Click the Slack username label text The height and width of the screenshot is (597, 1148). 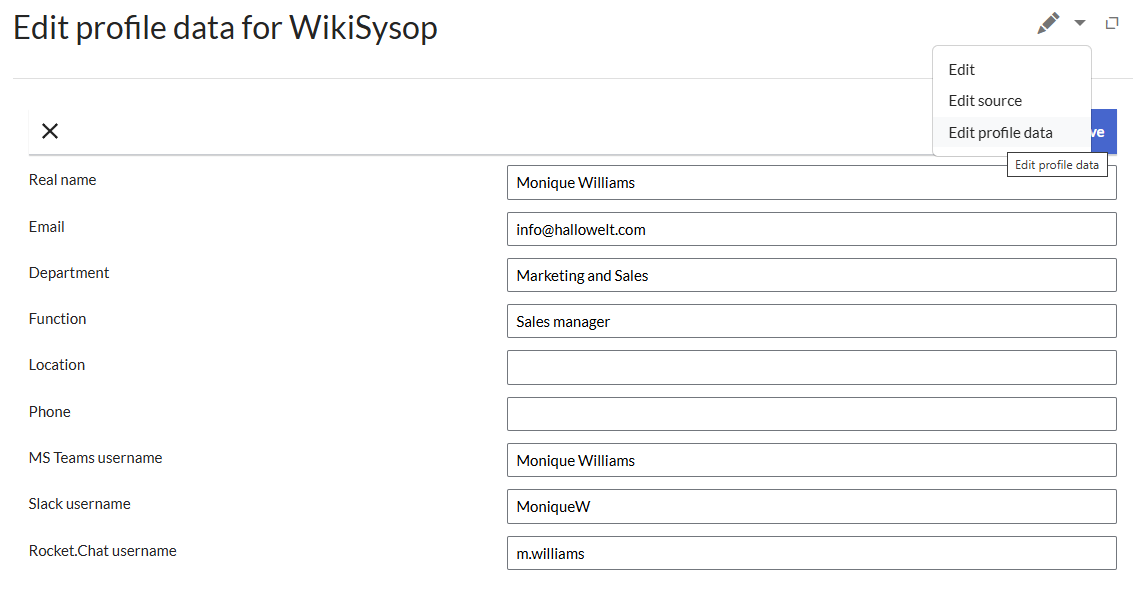point(80,504)
